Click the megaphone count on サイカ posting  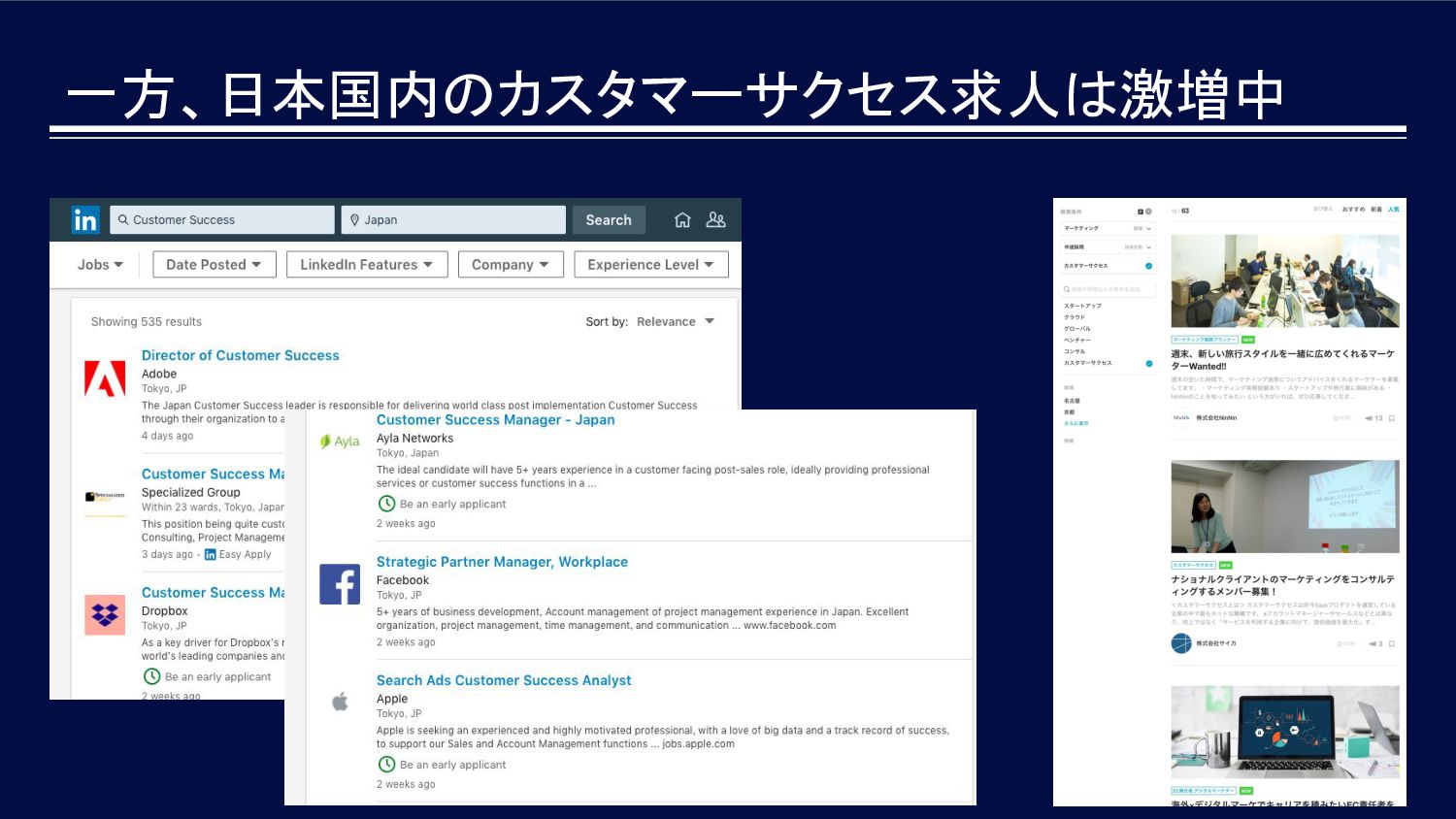pos(1373,643)
